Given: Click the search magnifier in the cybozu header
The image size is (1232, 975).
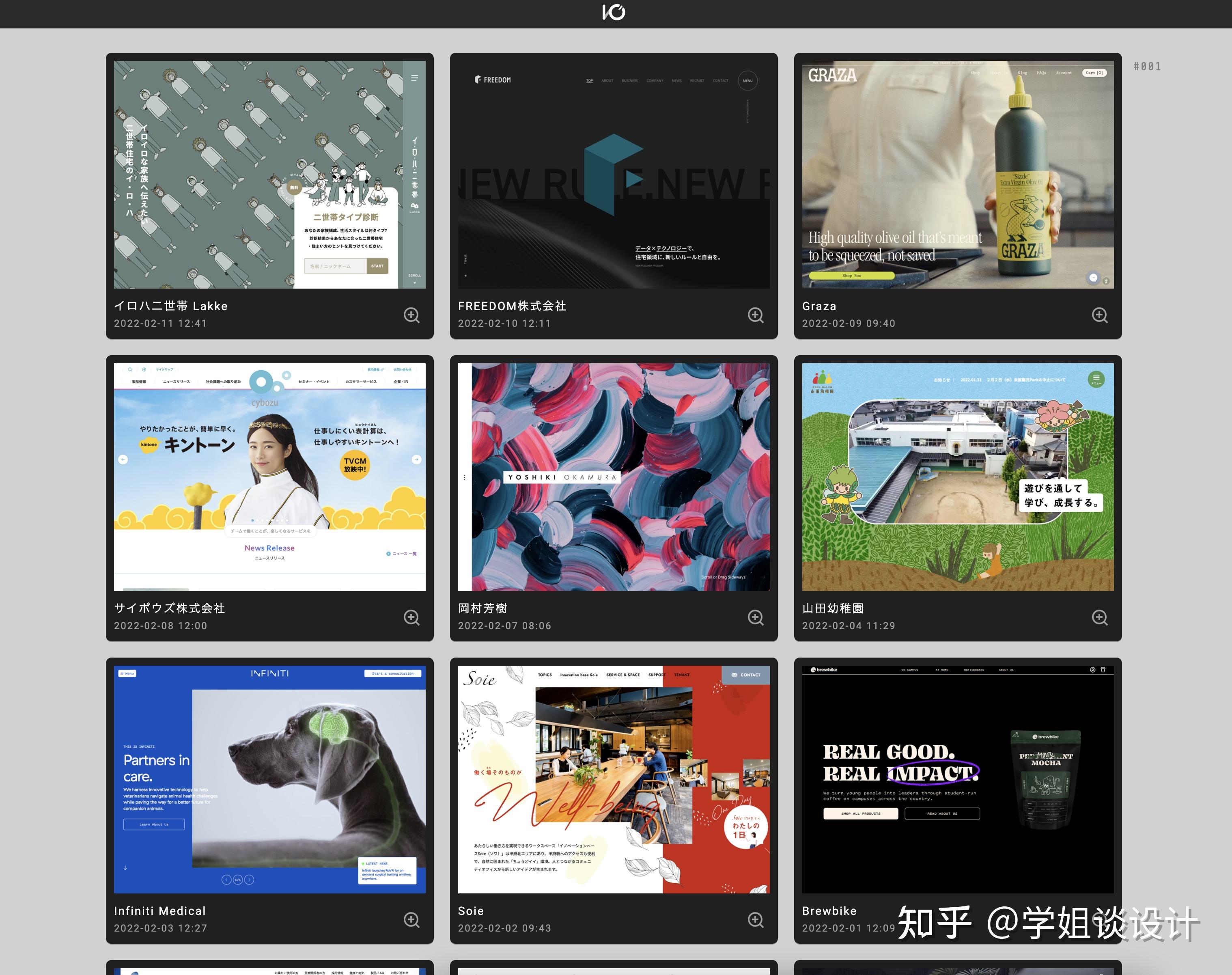Looking at the screenshot, I should 130,369.
